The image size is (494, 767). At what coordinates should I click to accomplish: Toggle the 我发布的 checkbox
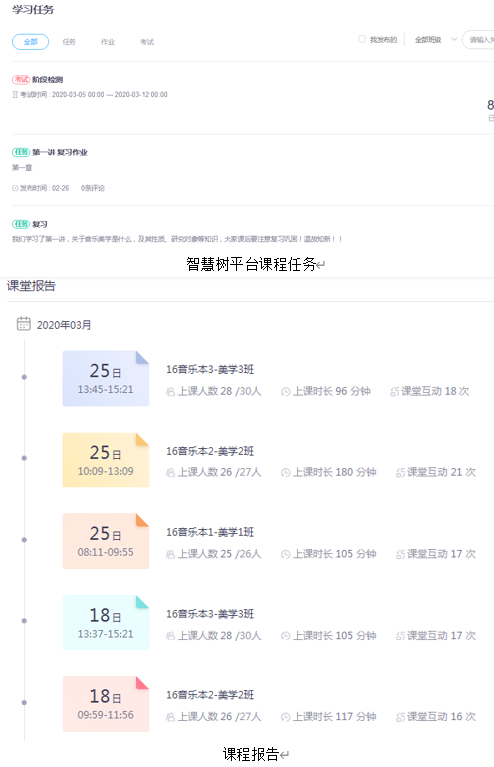coord(362,39)
